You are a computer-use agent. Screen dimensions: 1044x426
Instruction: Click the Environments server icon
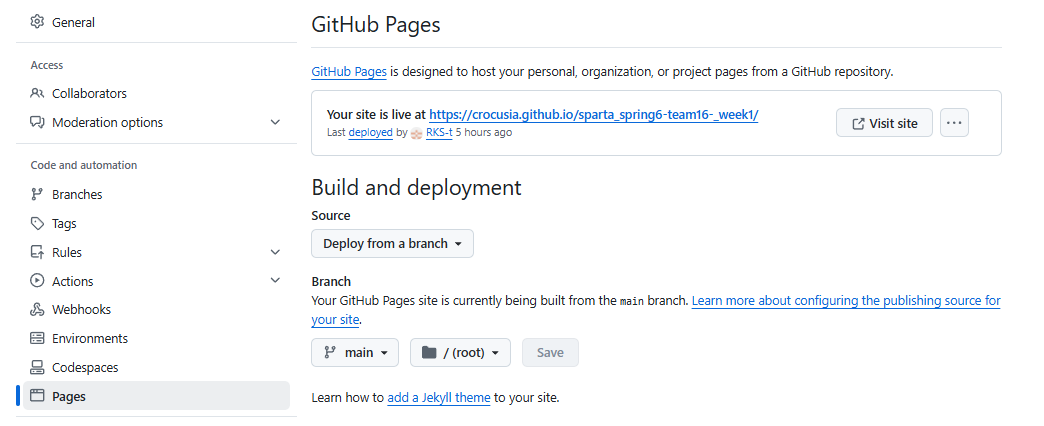[x=37, y=338]
